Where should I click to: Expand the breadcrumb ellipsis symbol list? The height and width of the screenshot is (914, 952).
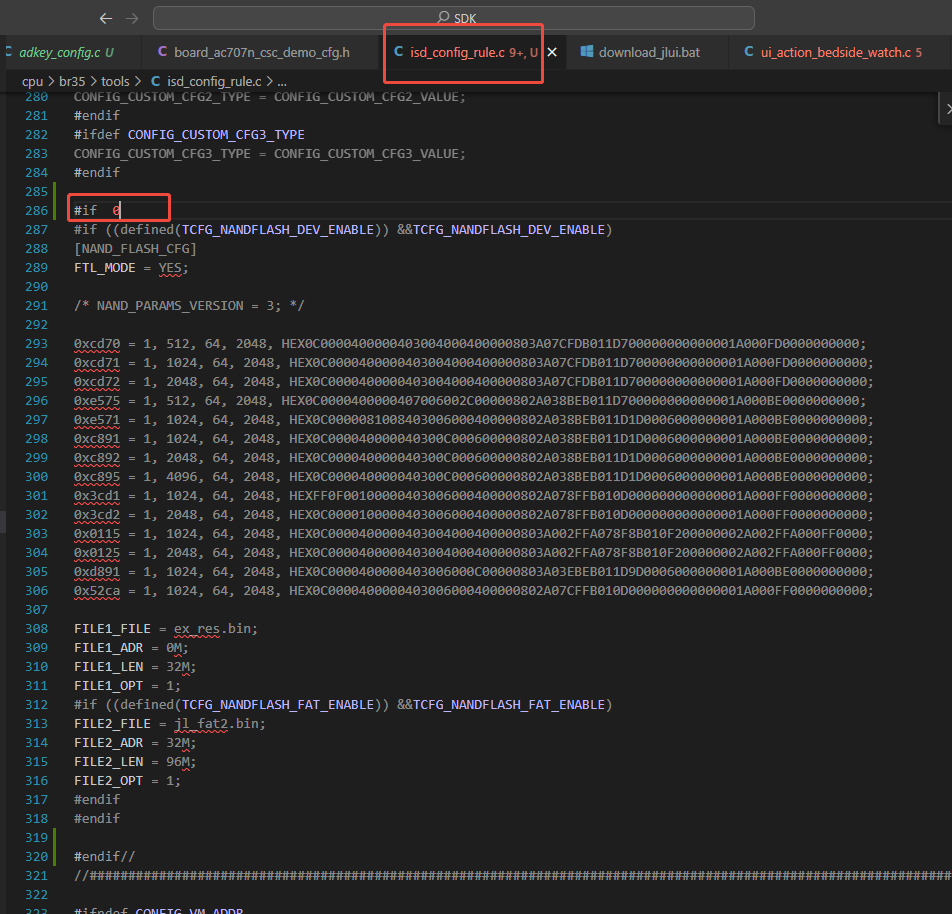[x=282, y=81]
